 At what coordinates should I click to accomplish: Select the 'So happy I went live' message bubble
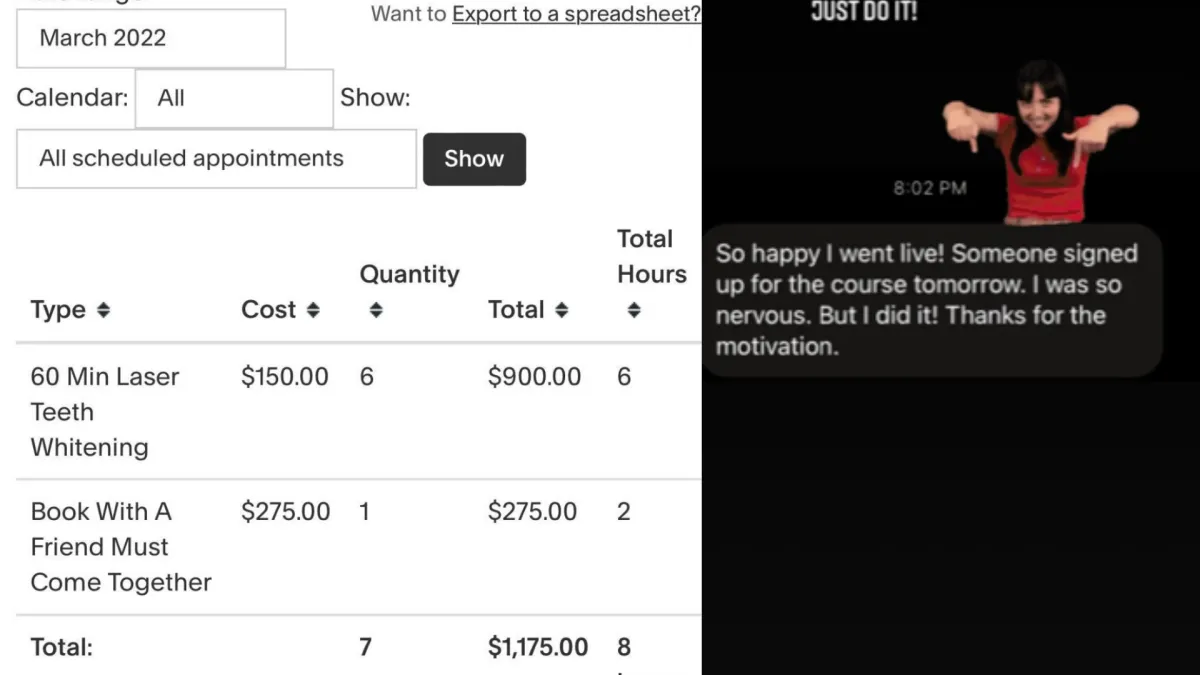[930, 300]
